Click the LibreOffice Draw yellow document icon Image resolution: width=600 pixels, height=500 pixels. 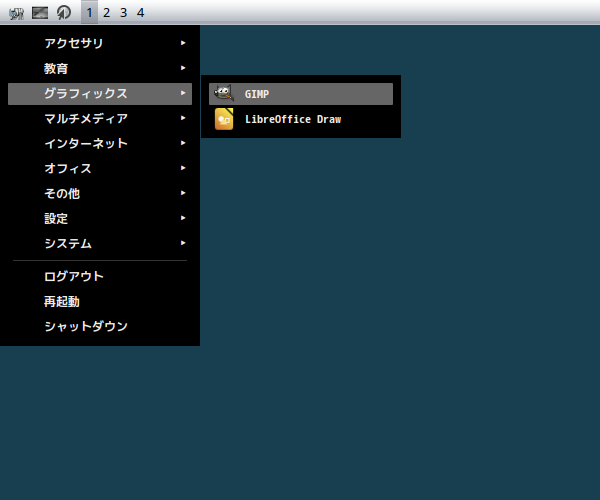tap(224, 119)
